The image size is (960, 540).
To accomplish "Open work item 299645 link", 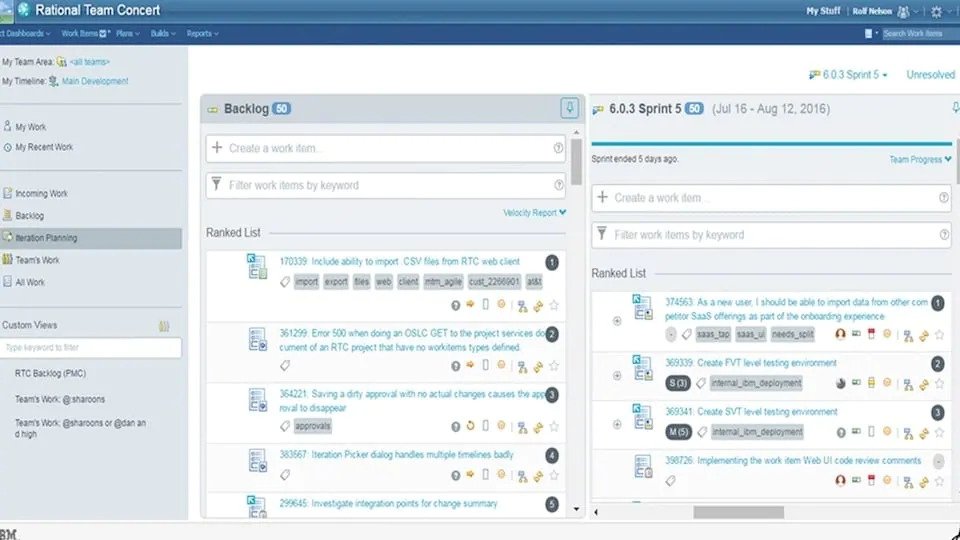I will [388, 504].
